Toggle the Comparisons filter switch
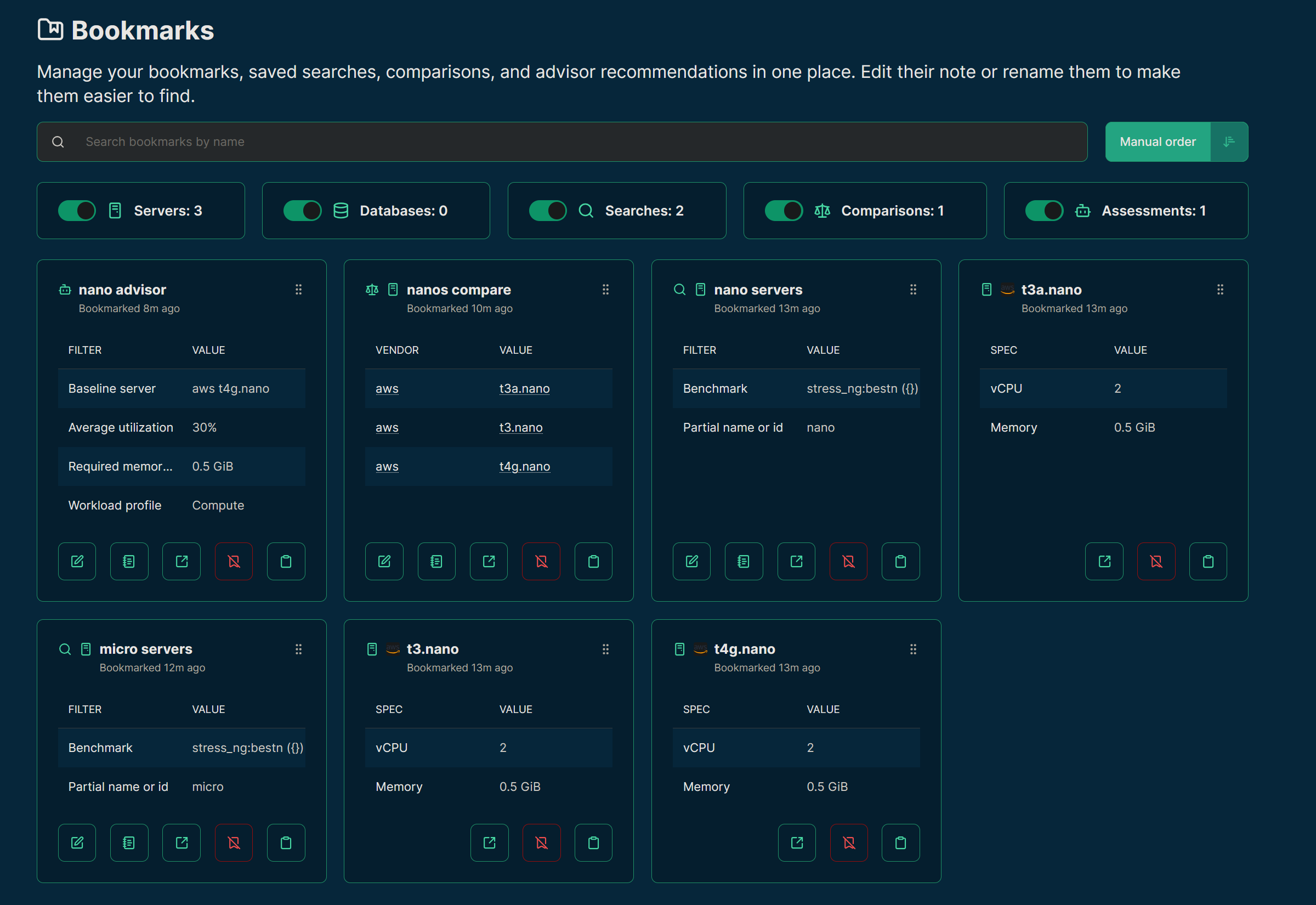Screen dimensions: 1316x905 [x=784, y=211]
